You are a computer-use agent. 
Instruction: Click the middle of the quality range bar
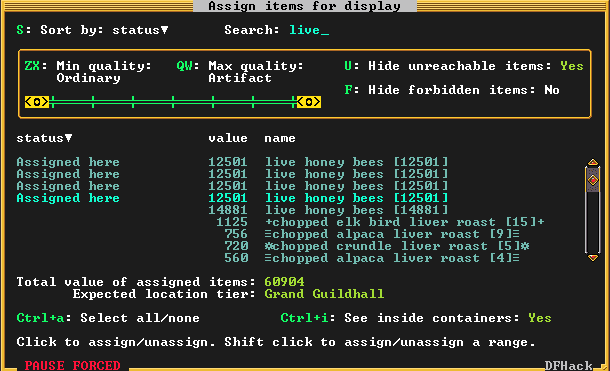click(173, 102)
